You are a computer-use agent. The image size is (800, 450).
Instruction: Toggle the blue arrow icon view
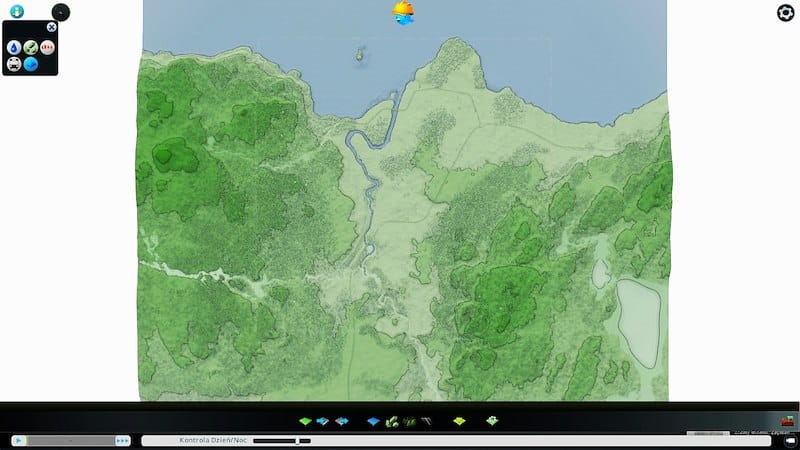click(x=31, y=64)
